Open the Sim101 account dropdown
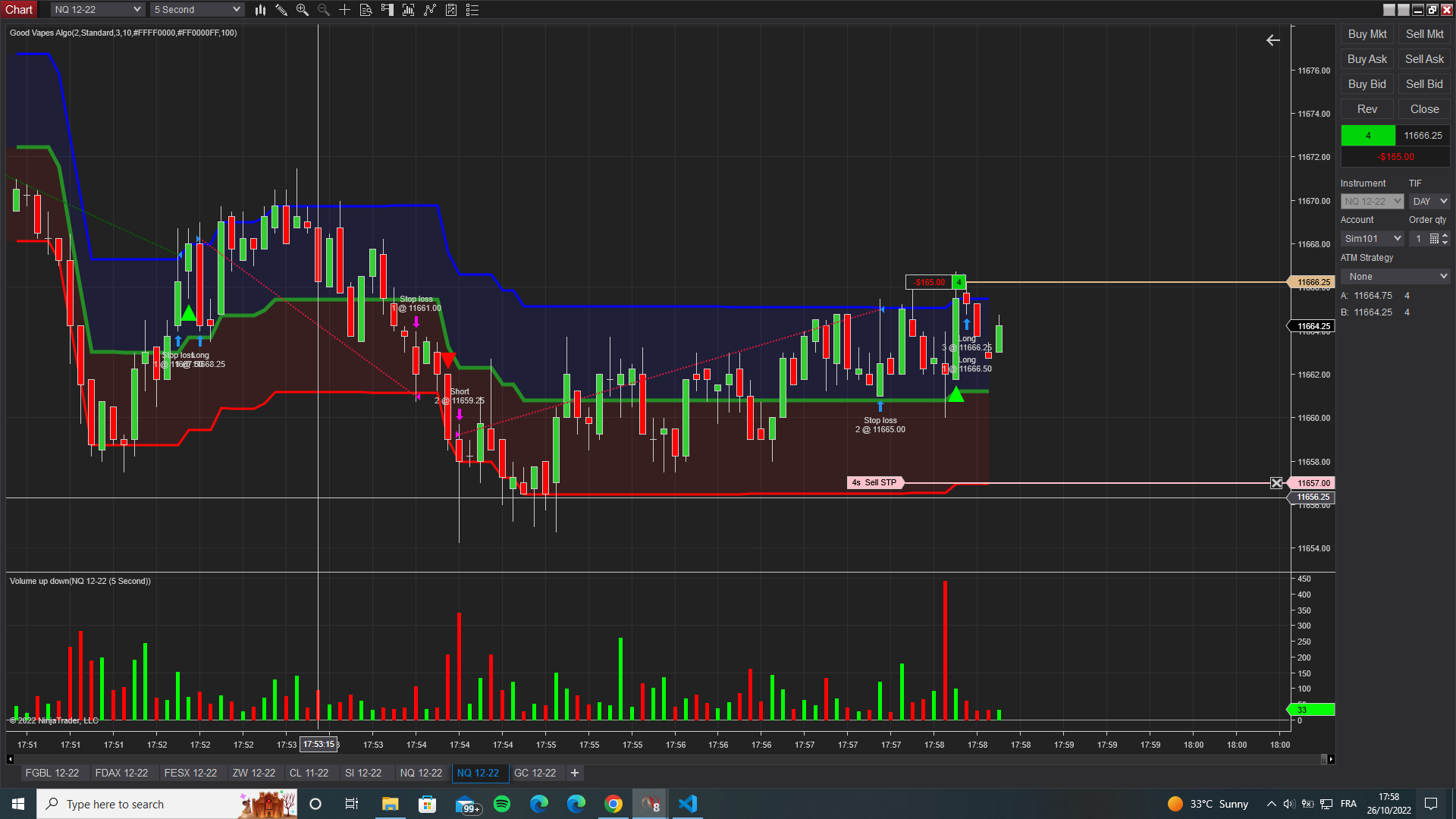1456x819 pixels. (1372, 239)
